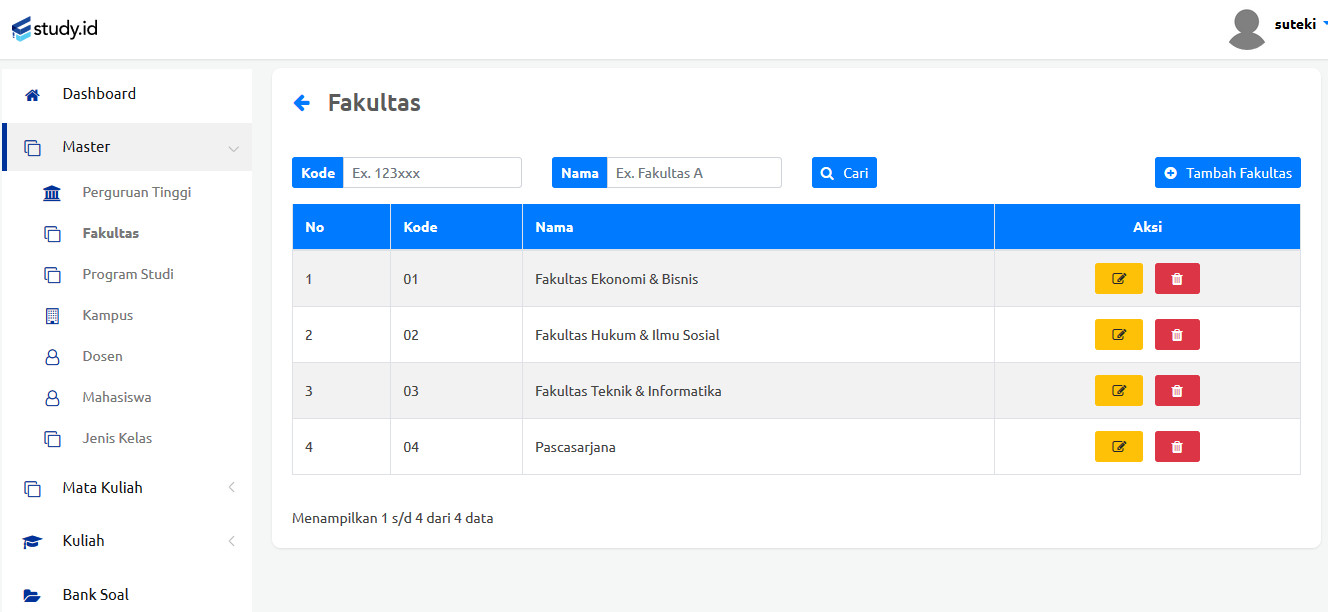Focus the Nama search field
The width and height of the screenshot is (1328, 612).
click(x=694, y=173)
